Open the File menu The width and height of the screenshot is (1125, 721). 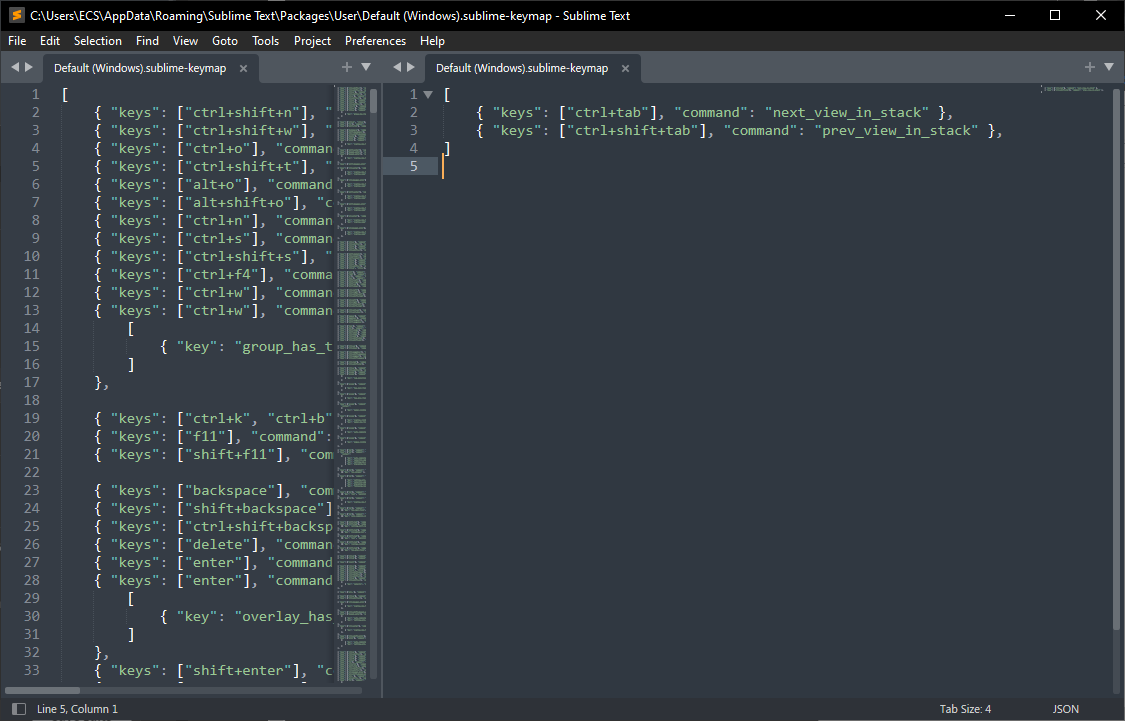17,41
